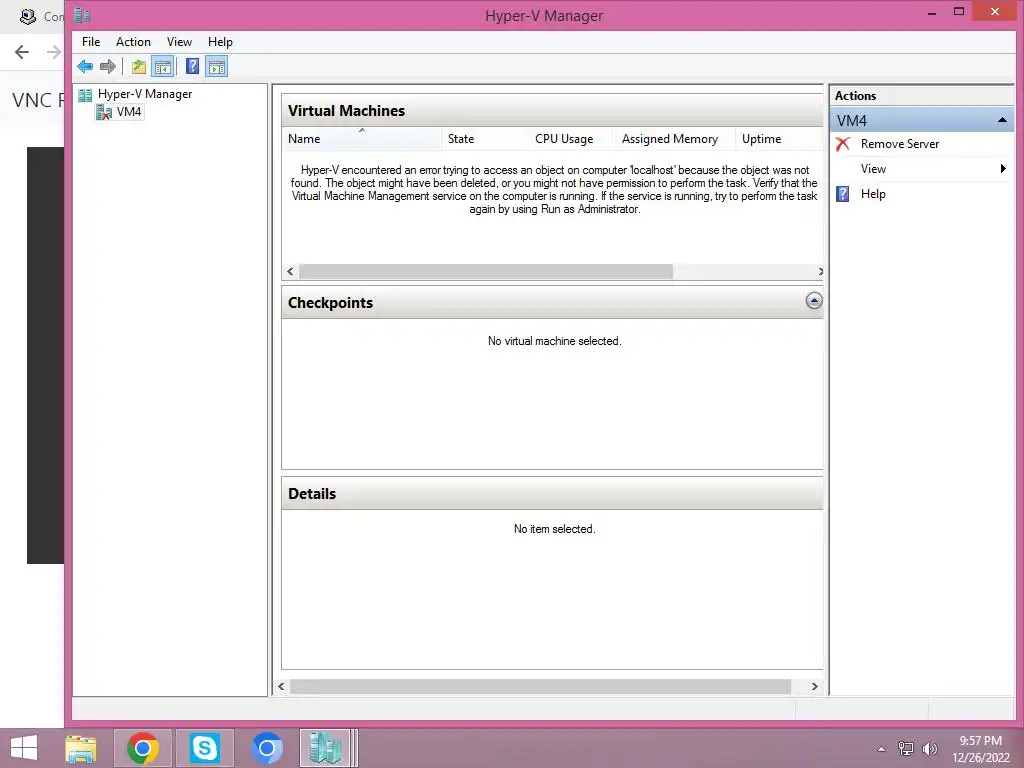Click the Back arrow in Hyper-V toolbar

pyautogui.click(x=85, y=66)
